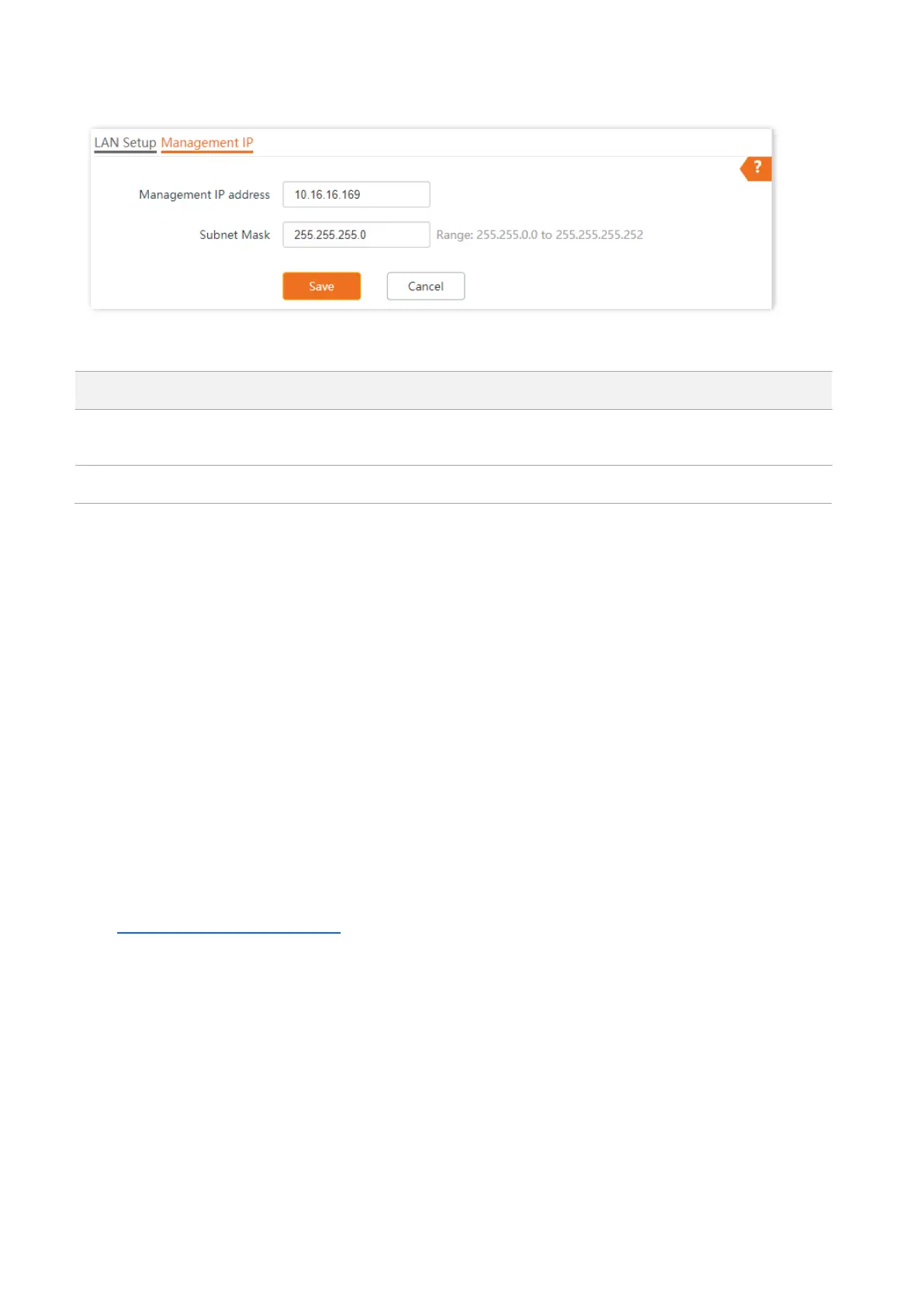
Task: Click the first row under table header
Action: 453,438
